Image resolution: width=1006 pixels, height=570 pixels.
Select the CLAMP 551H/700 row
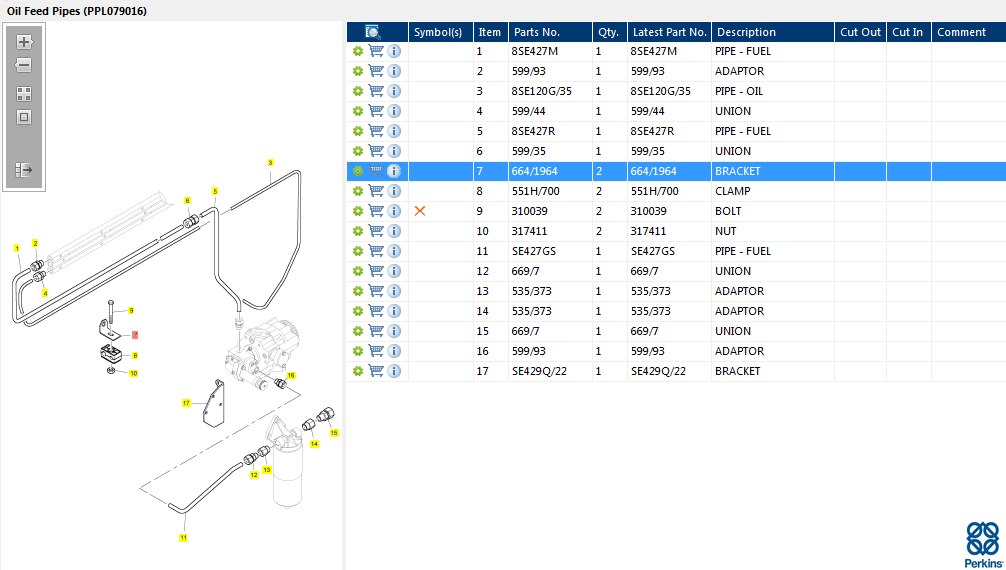point(676,191)
